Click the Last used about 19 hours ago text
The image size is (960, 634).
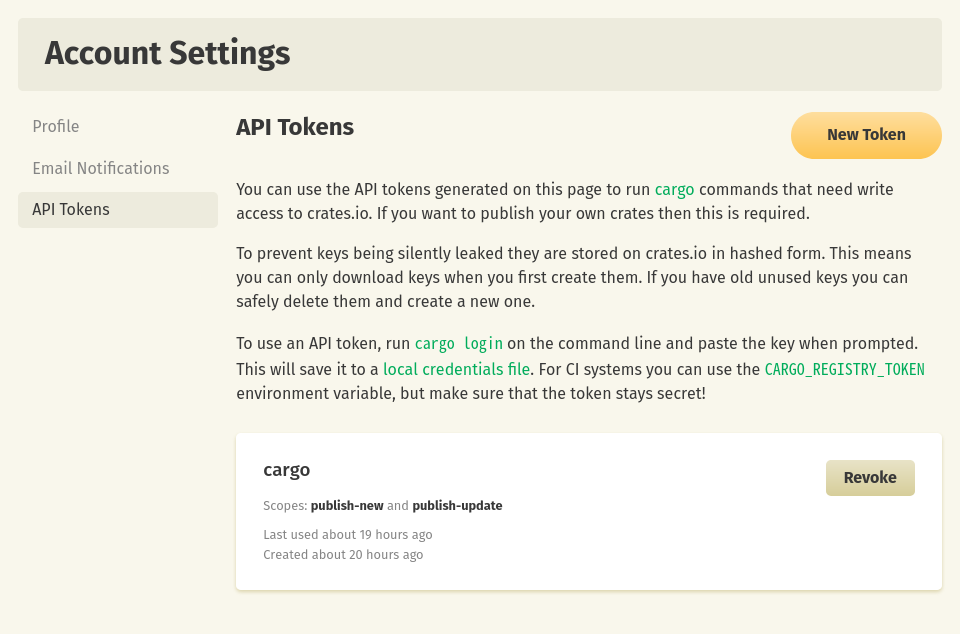pyautogui.click(x=348, y=534)
